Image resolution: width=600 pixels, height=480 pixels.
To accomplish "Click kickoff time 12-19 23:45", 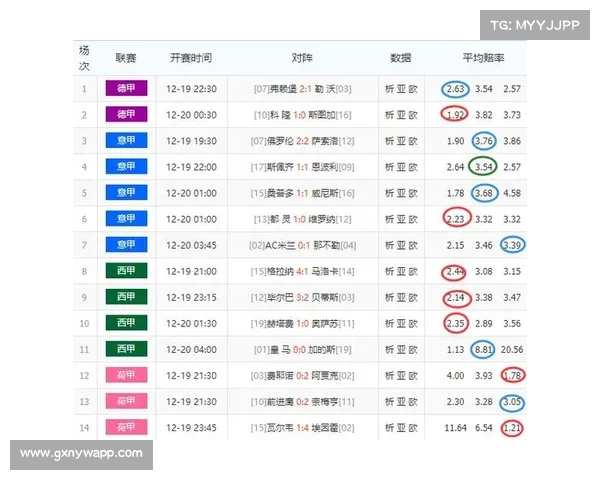I will [x=191, y=428].
